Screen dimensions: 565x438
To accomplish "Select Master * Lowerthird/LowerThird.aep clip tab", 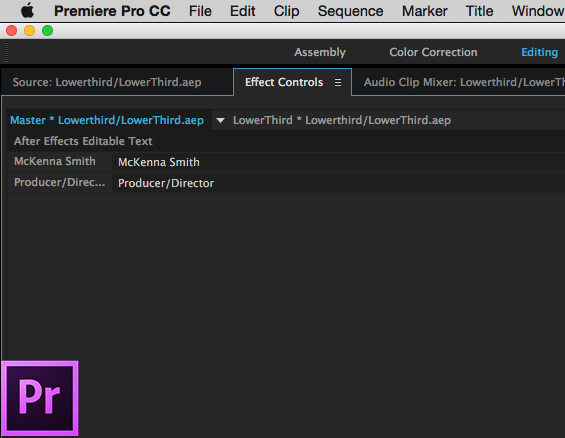I will [107, 120].
